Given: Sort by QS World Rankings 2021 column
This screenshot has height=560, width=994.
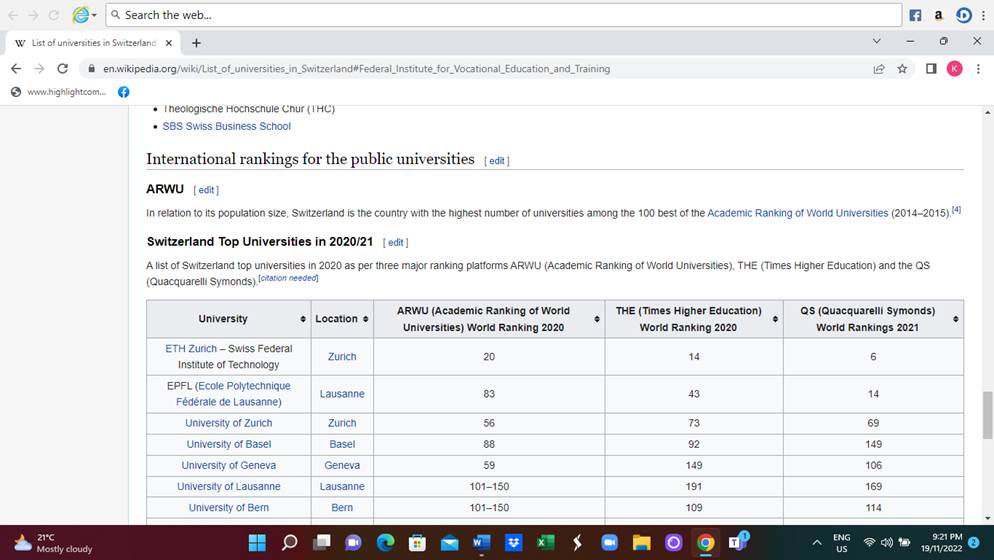Looking at the screenshot, I should pyautogui.click(x=955, y=319).
